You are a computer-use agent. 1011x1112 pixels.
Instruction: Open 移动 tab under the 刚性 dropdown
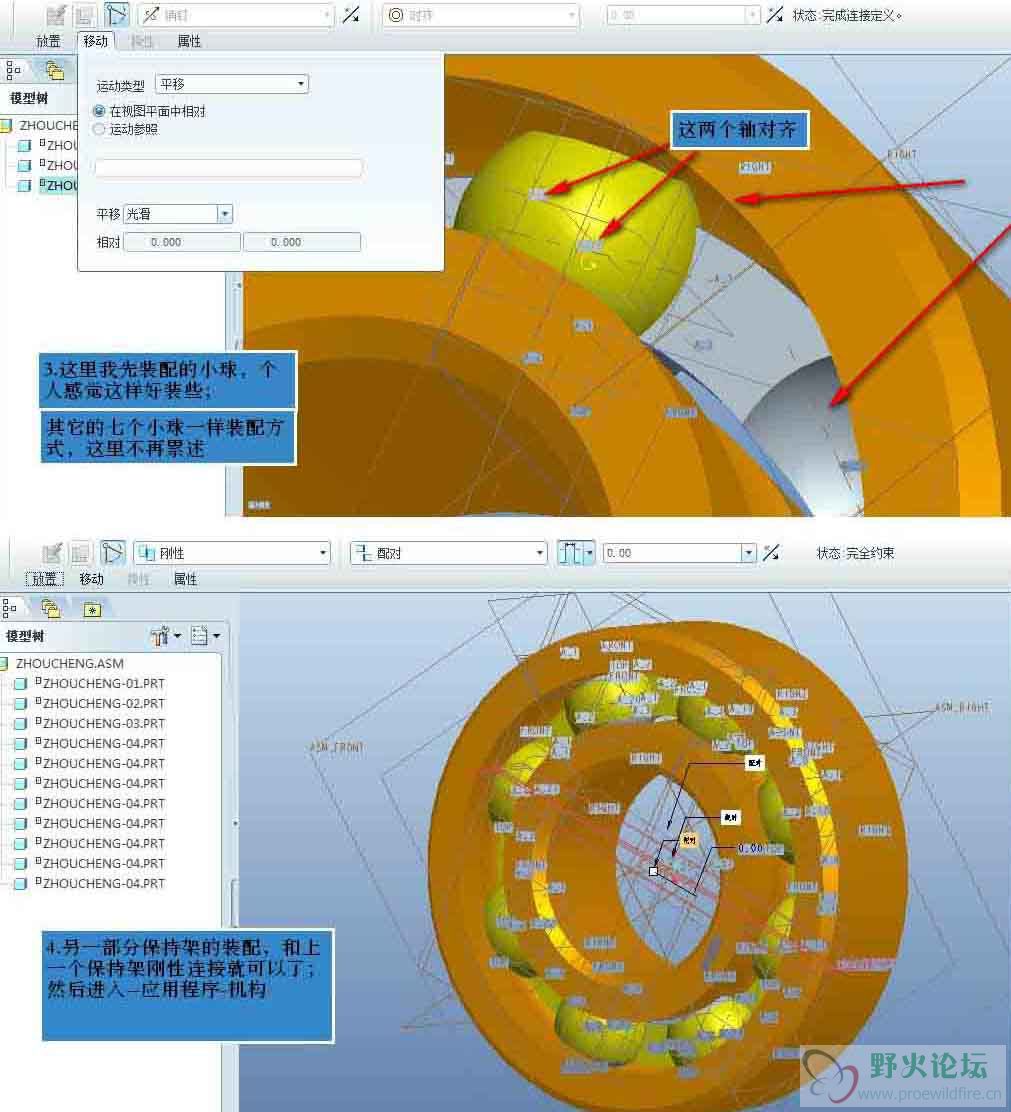pos(91,579)
